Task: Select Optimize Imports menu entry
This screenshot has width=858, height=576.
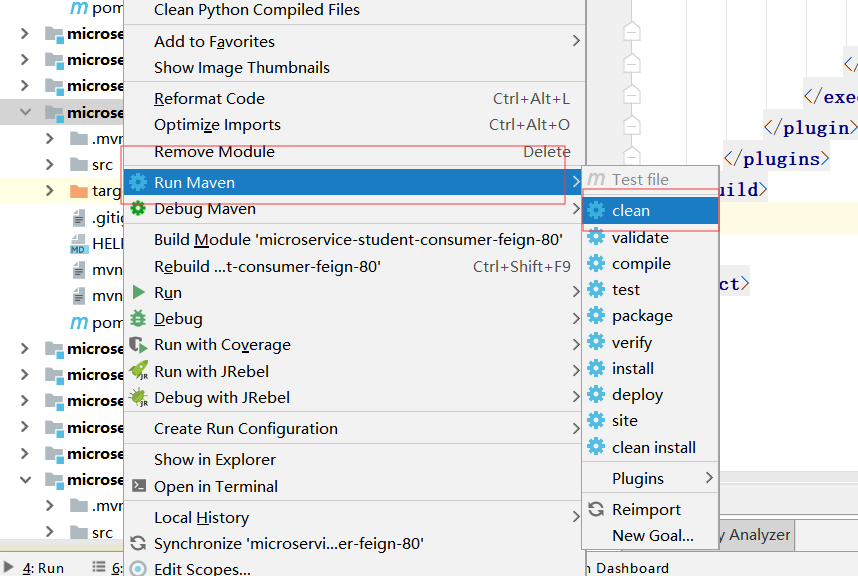Action: (354, 125)
